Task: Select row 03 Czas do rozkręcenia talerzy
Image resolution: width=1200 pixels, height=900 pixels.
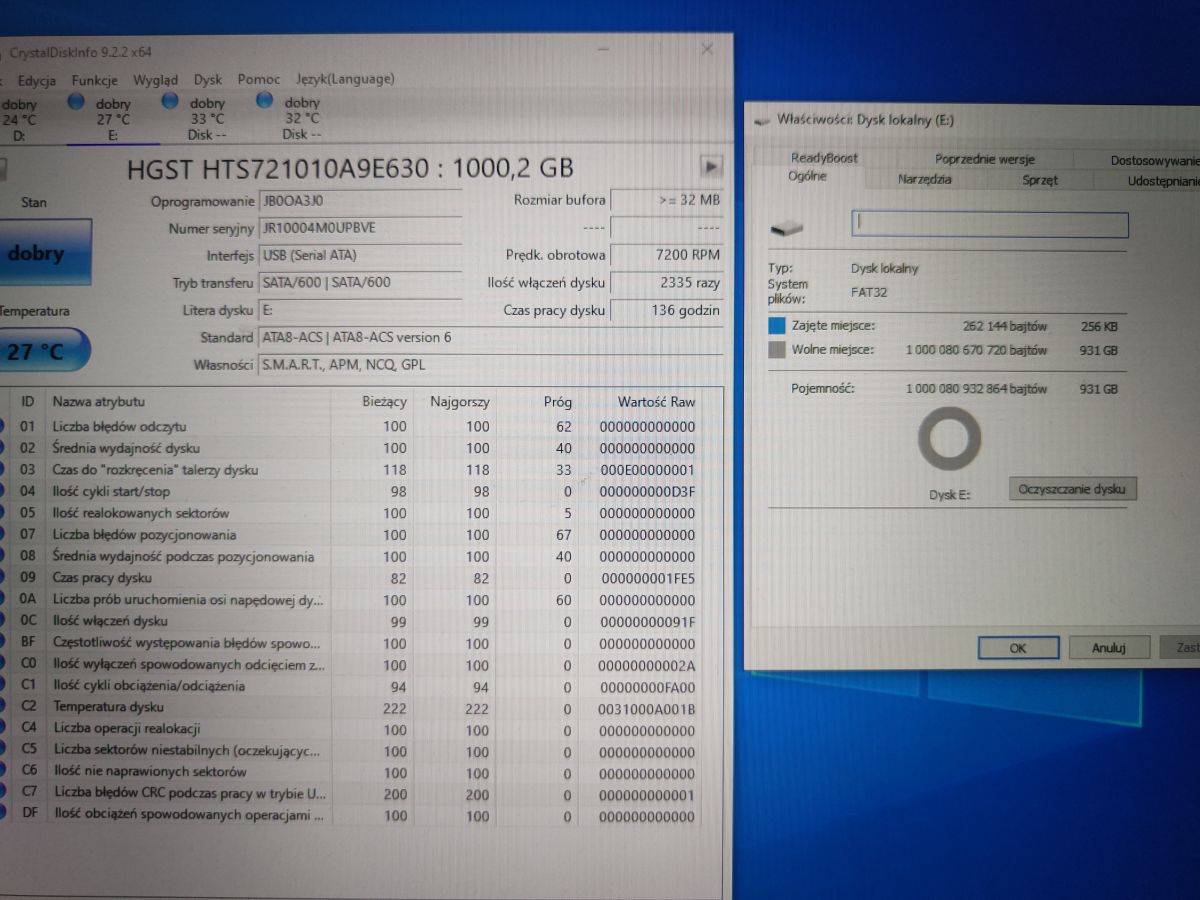Action: (358, 469)
